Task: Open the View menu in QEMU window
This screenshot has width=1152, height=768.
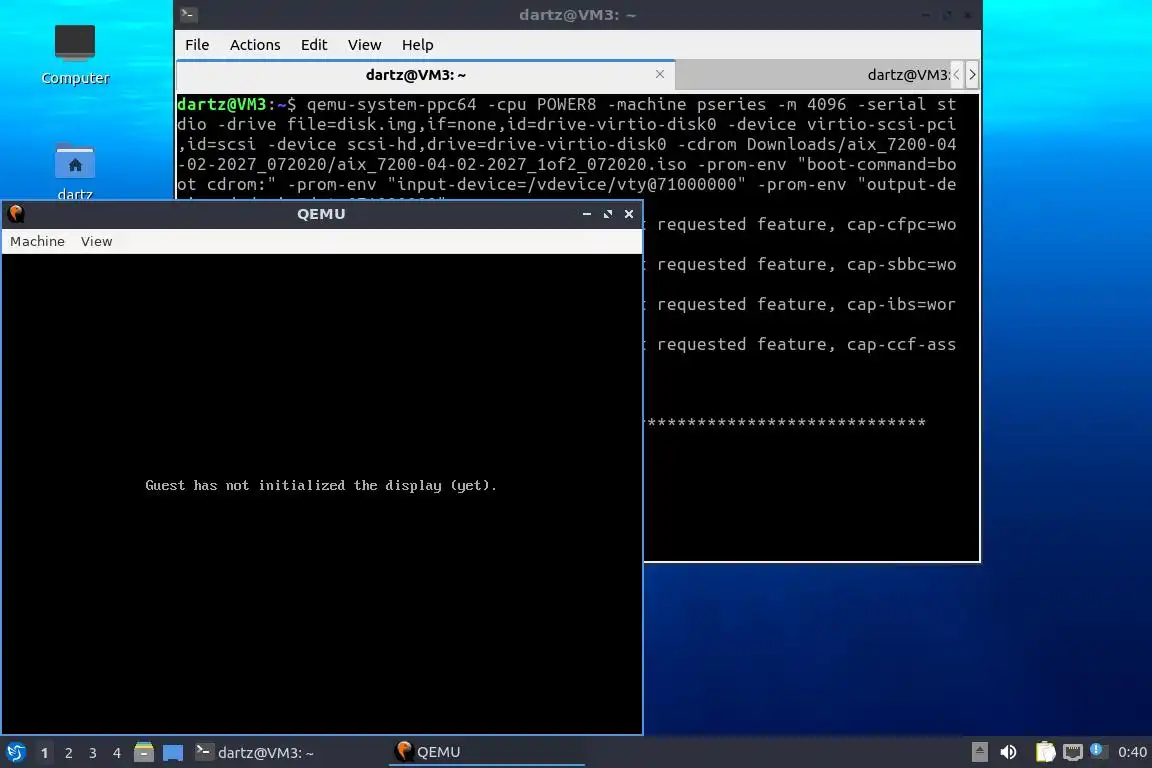Action: (x=96, y=241)
